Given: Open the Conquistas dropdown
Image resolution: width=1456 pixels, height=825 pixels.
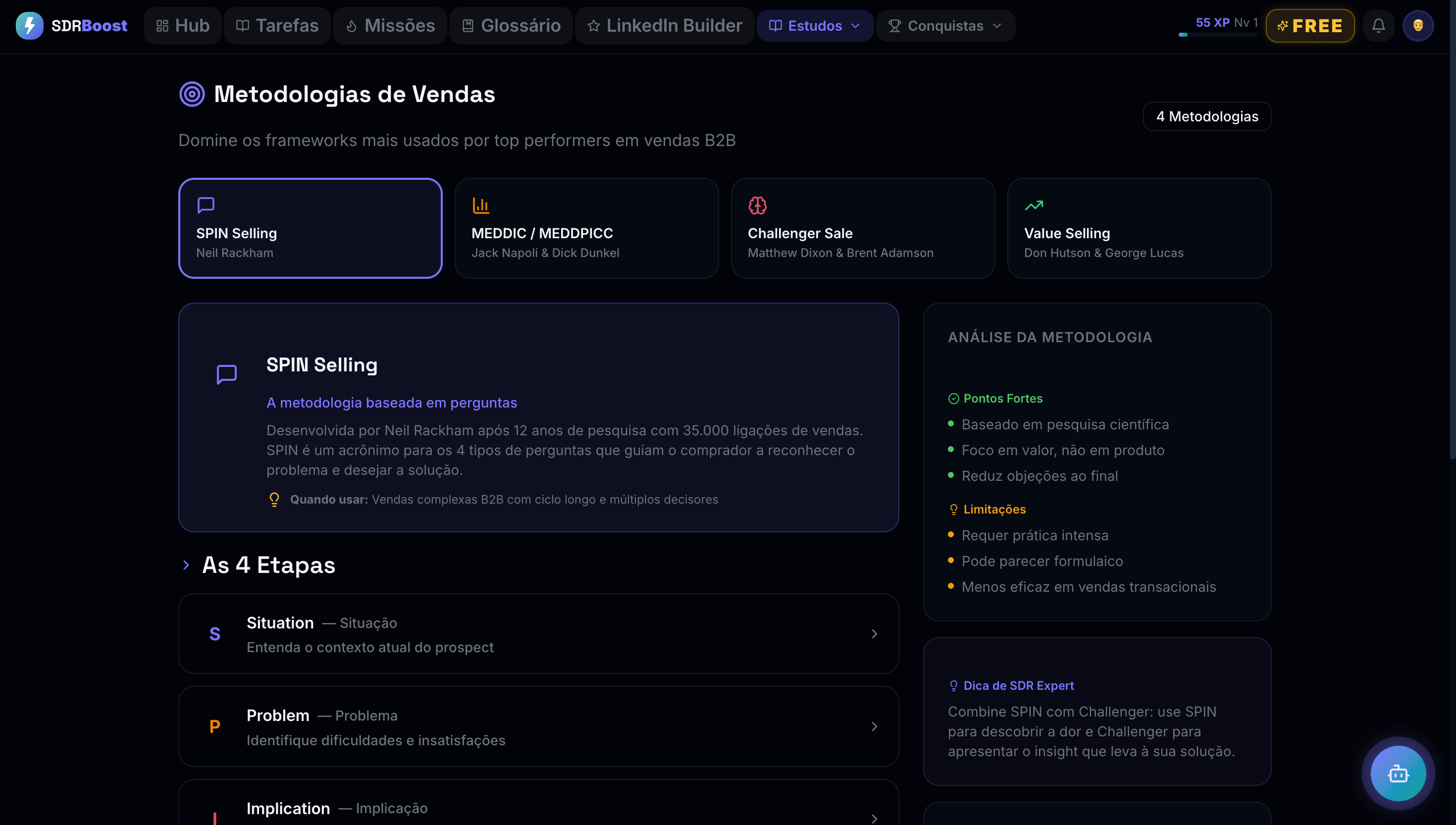Looking at the screenshot, I should tap(944, 25).
